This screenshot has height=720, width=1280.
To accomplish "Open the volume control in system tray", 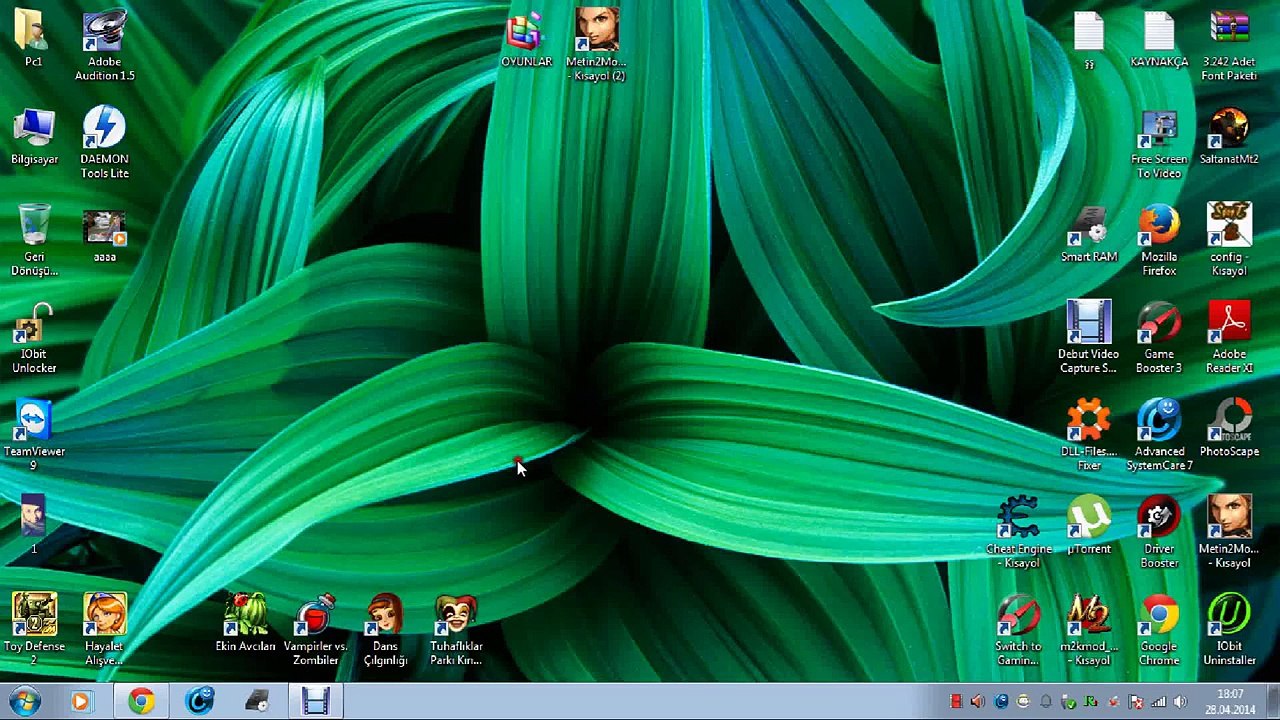I will pos(1180,702).
